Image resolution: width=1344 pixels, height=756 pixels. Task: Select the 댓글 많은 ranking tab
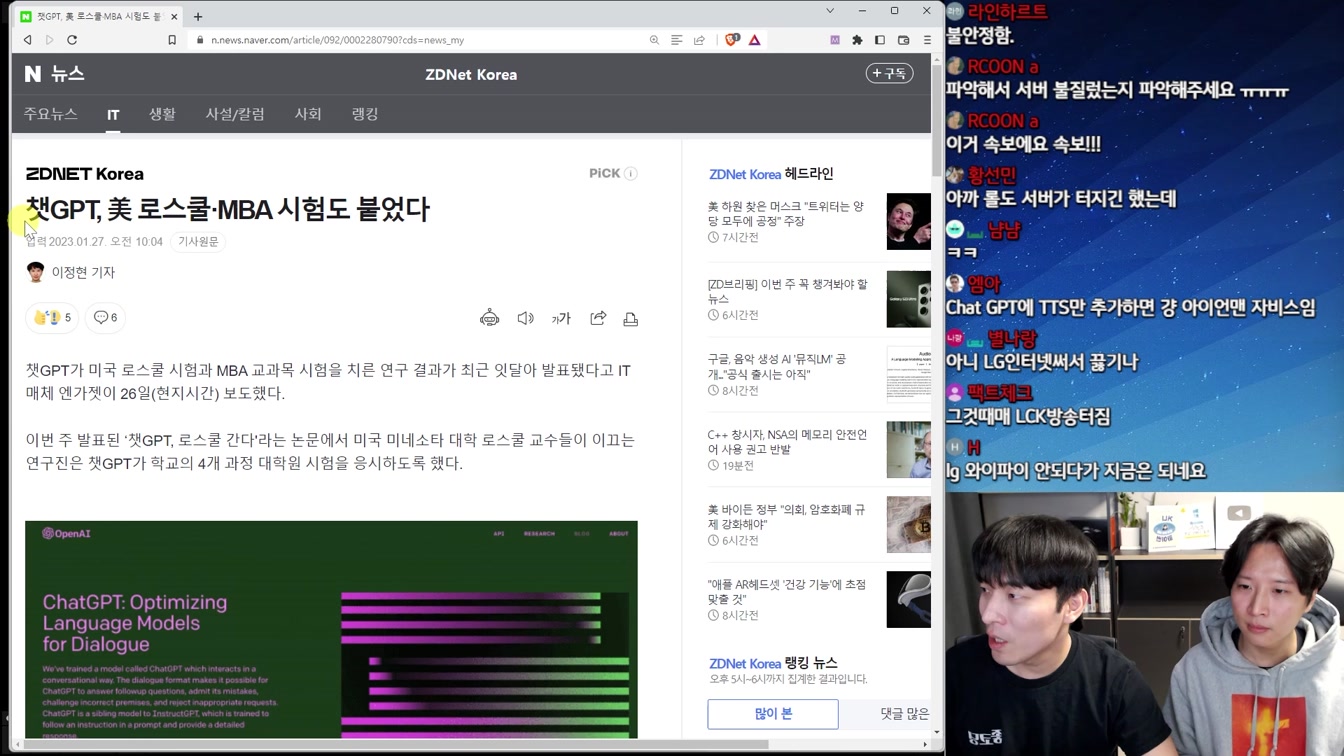[x=904, y=714]
